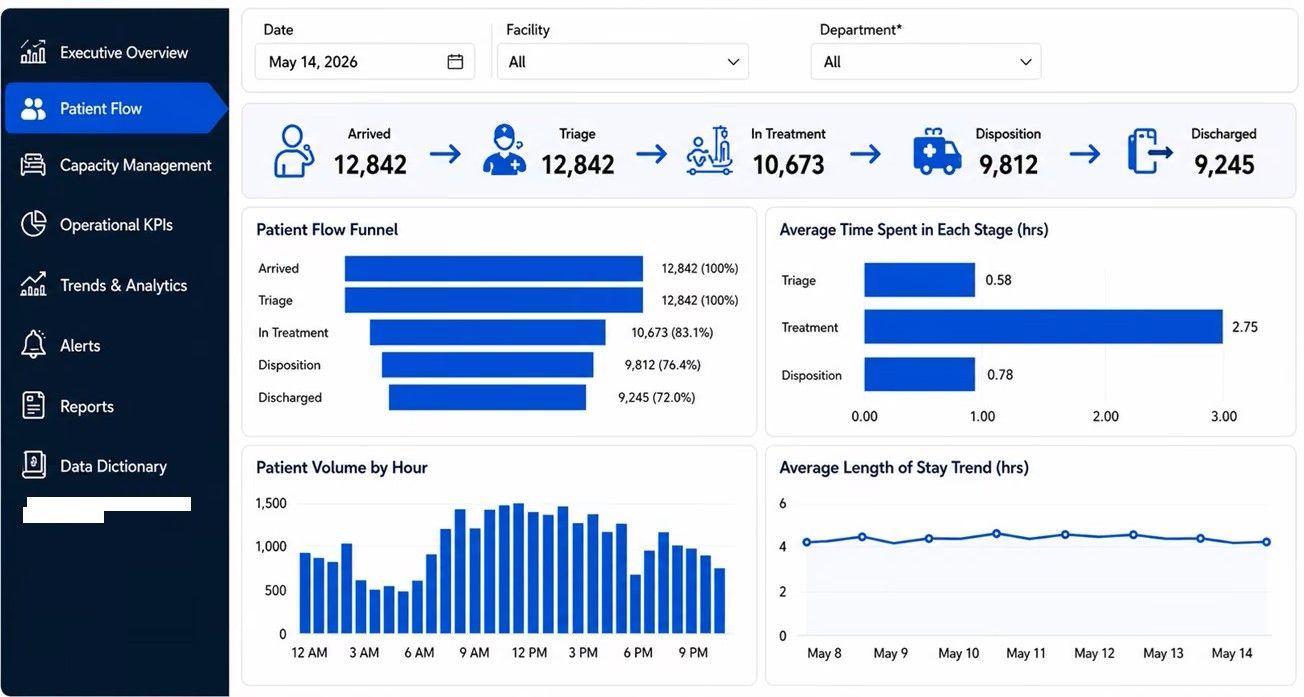The height and width of the screenshot is (697, 1304).
Task: Click the In Treatment funnel bar
Action: tap(488, 332)
